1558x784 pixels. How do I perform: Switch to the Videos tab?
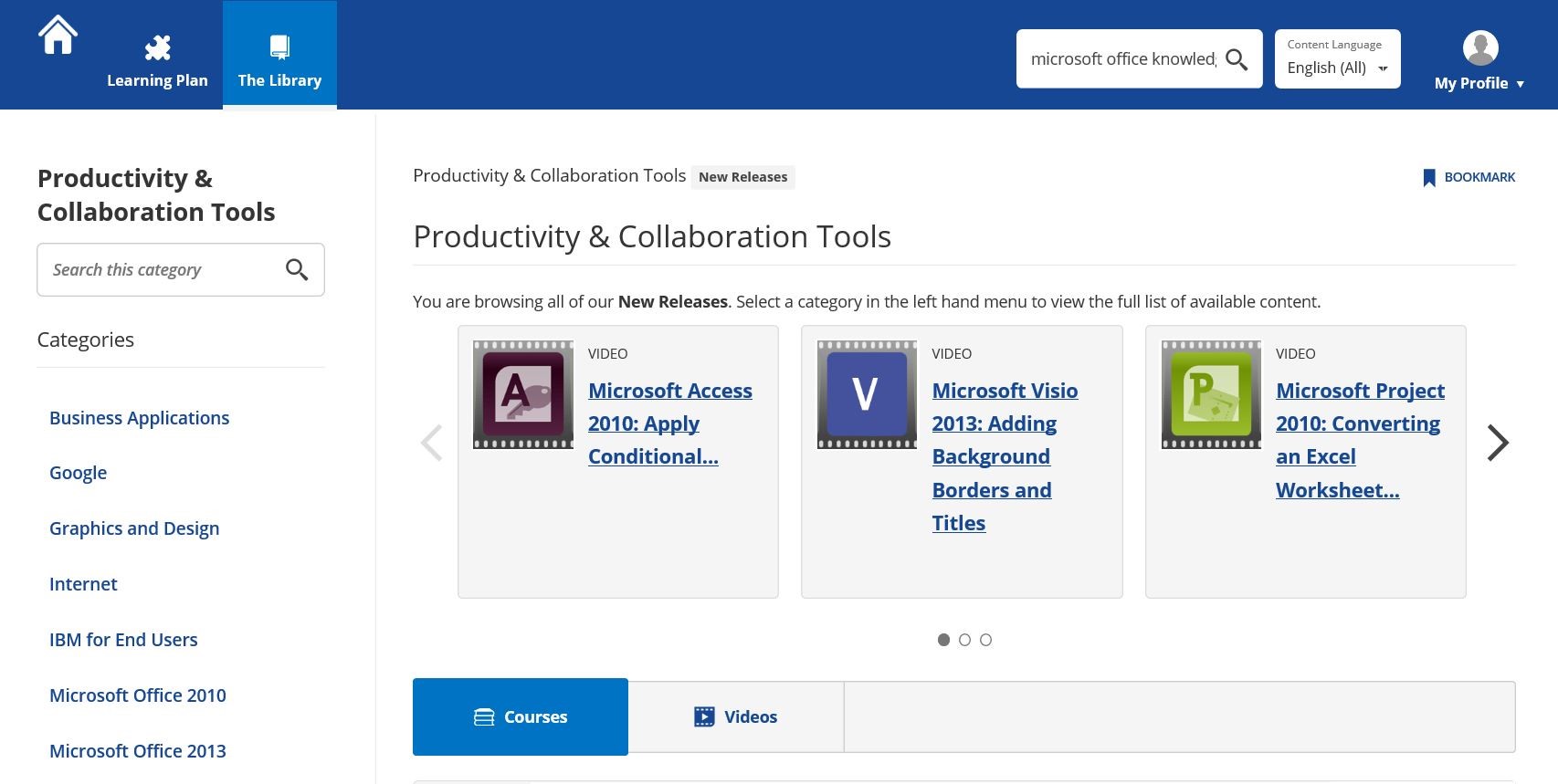point(736,716)
